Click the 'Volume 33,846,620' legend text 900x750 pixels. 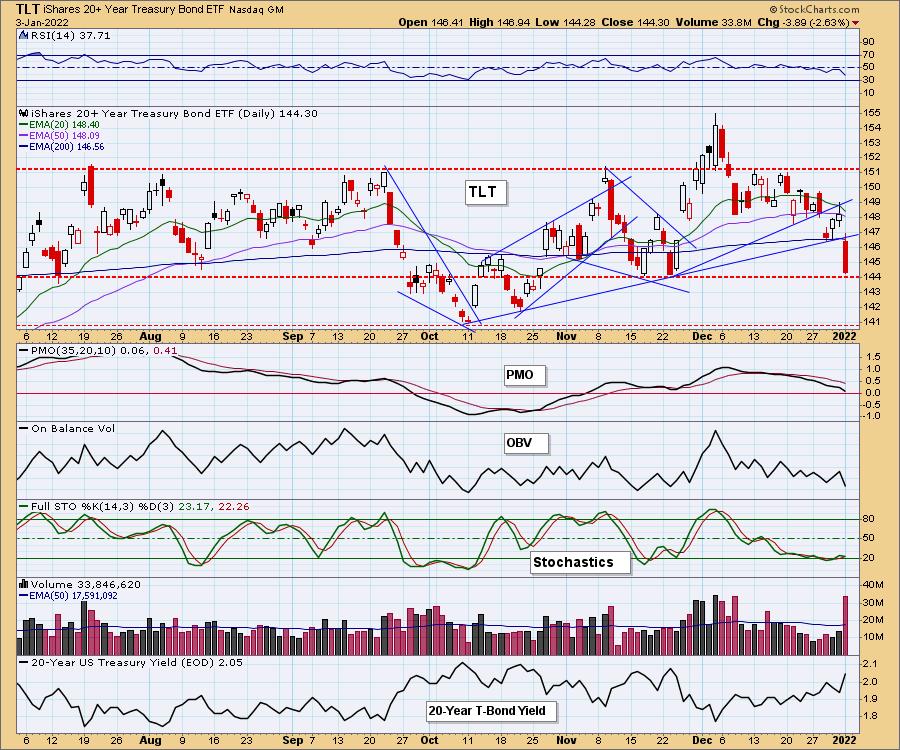click(x=86, y=584)
